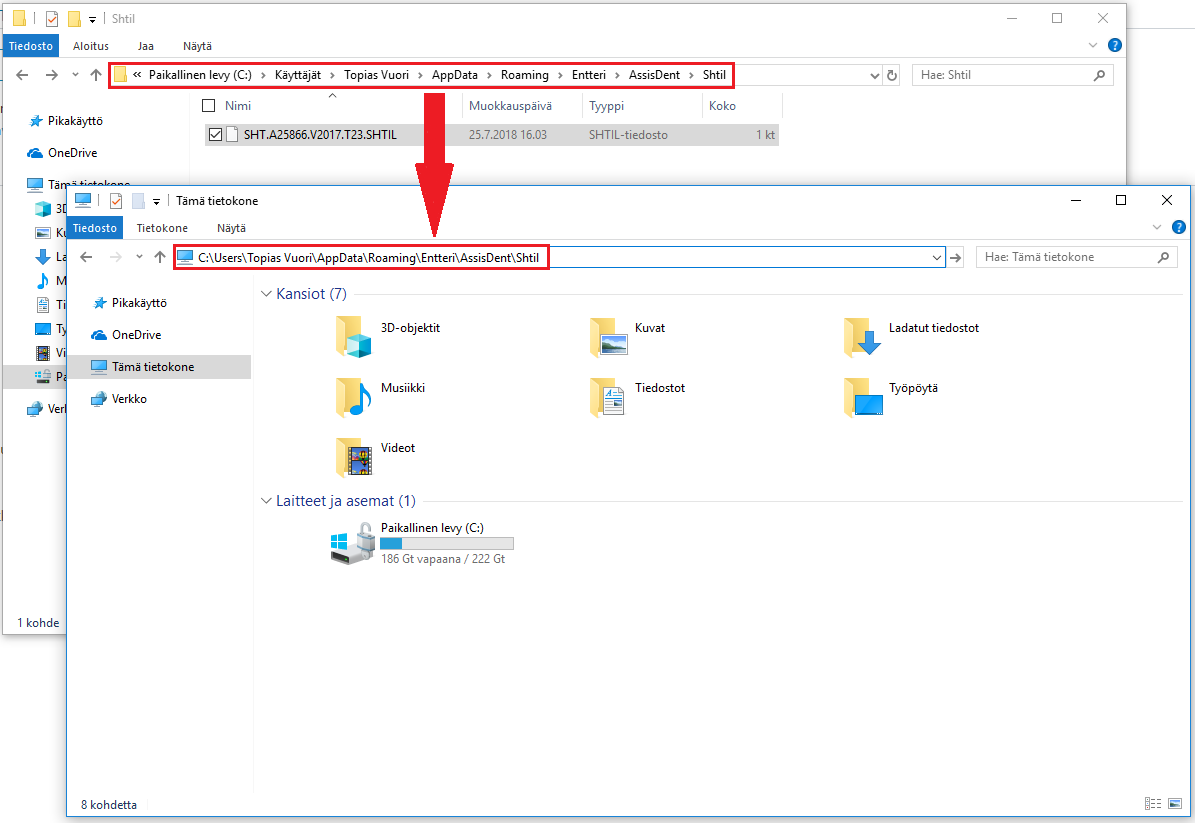
Task: Open the Ladatut tiedostot folder icon
Action: pos(862,338)
